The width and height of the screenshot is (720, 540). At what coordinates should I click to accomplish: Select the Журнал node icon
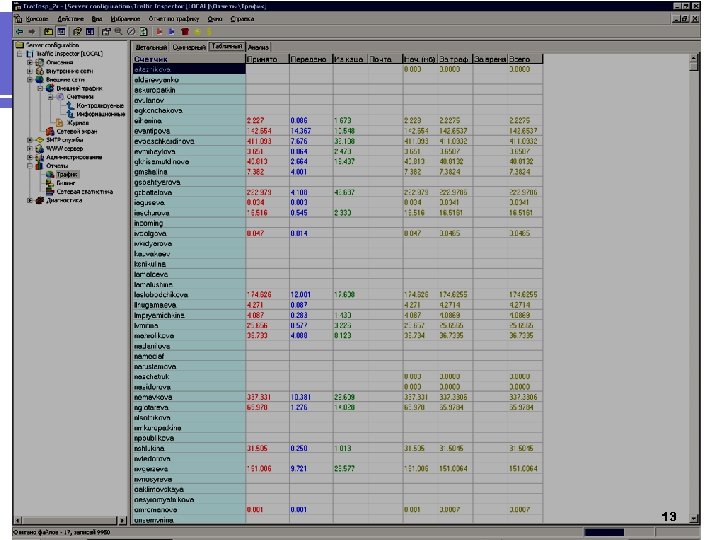tap(60, 123)
